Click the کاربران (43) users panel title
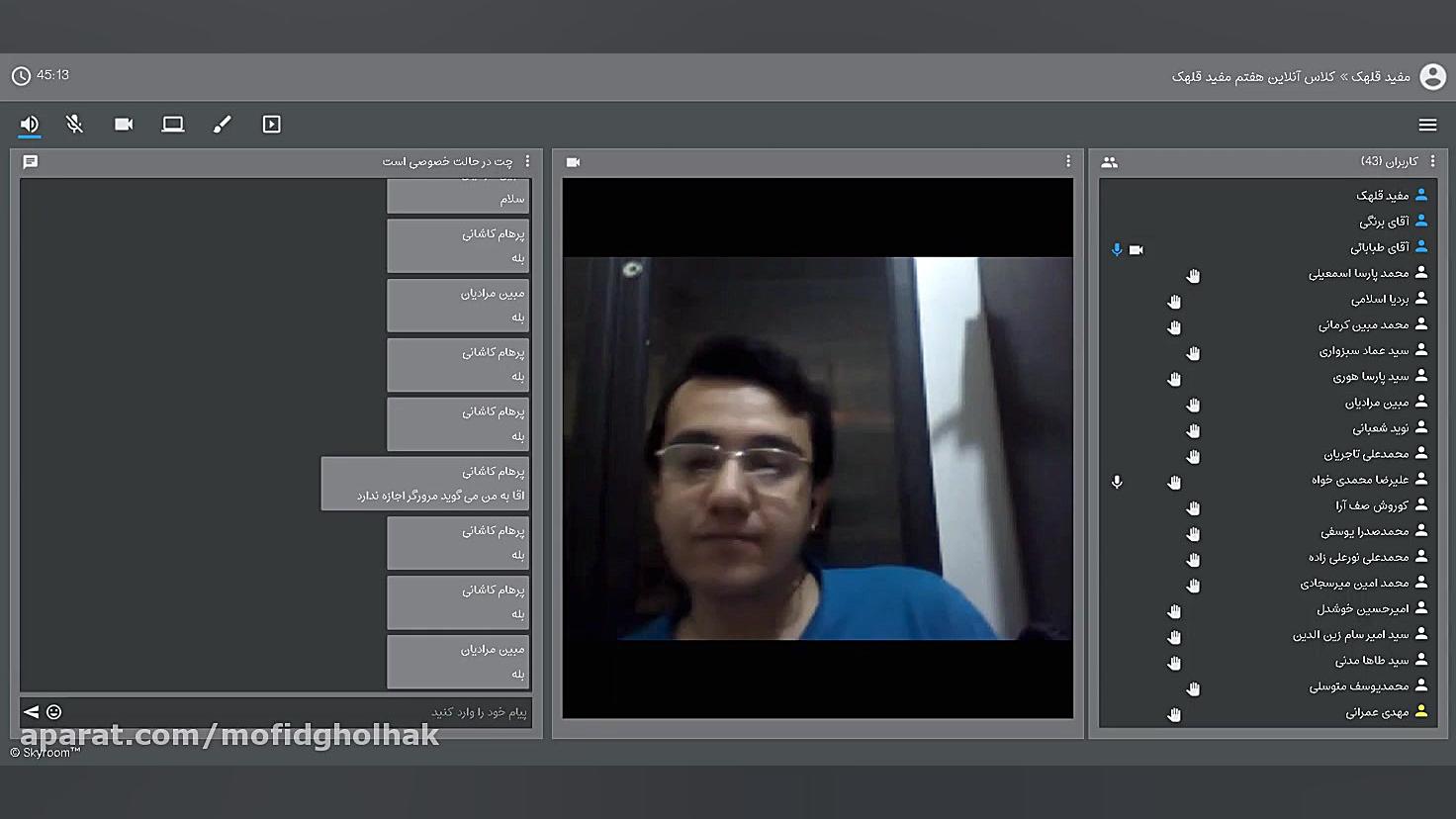This screenshot has width=1456, height=819. tap(1390, 161)
